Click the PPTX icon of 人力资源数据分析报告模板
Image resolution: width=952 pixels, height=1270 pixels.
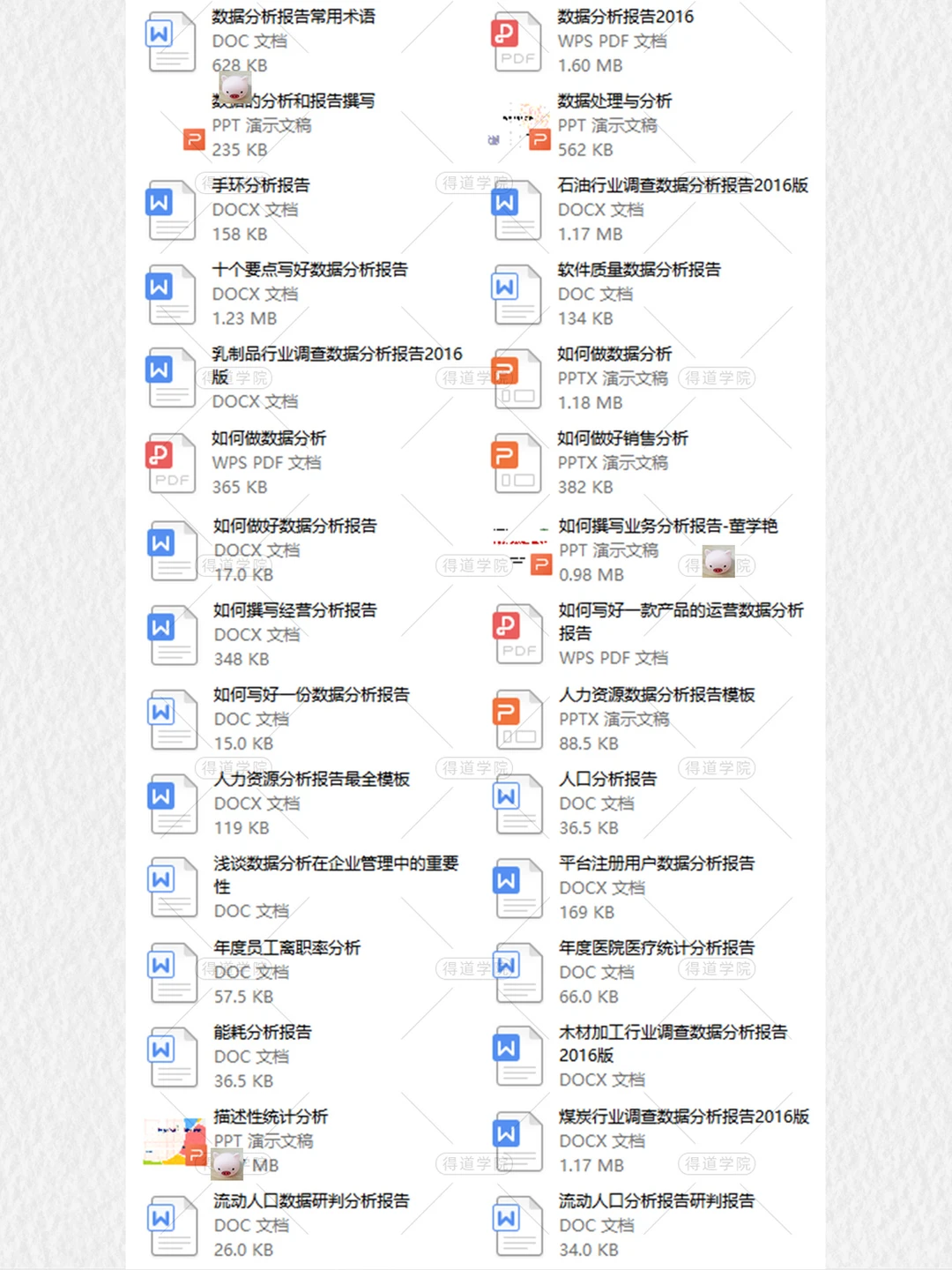tap(517, 719)
